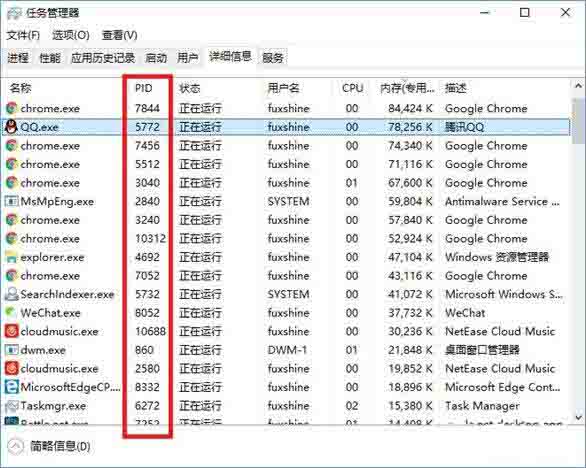586x468 pixels.
Task: Switch to the 用户 tab
Action: click(188, 58)
